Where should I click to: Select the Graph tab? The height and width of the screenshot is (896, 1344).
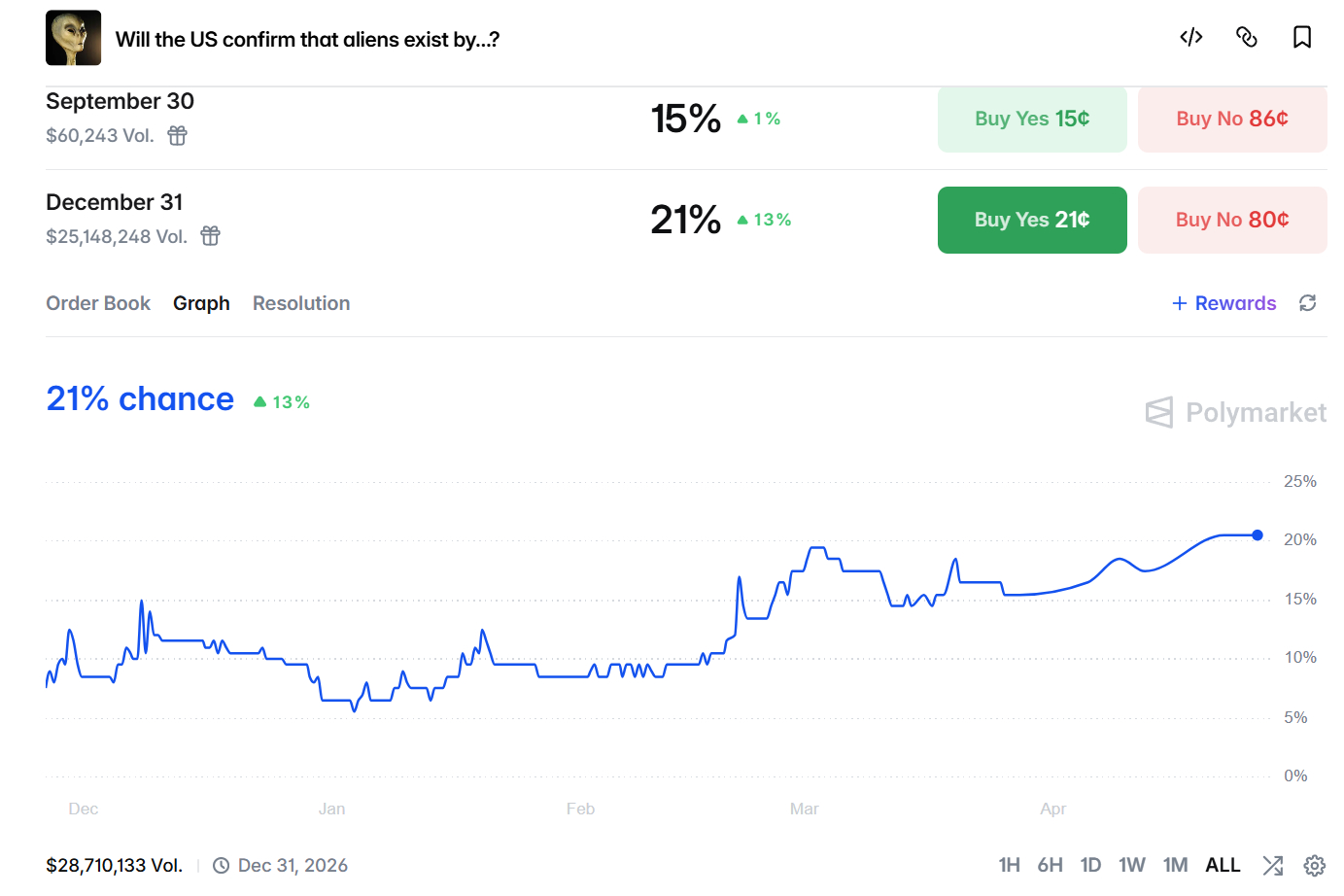(x=201, y=303)
